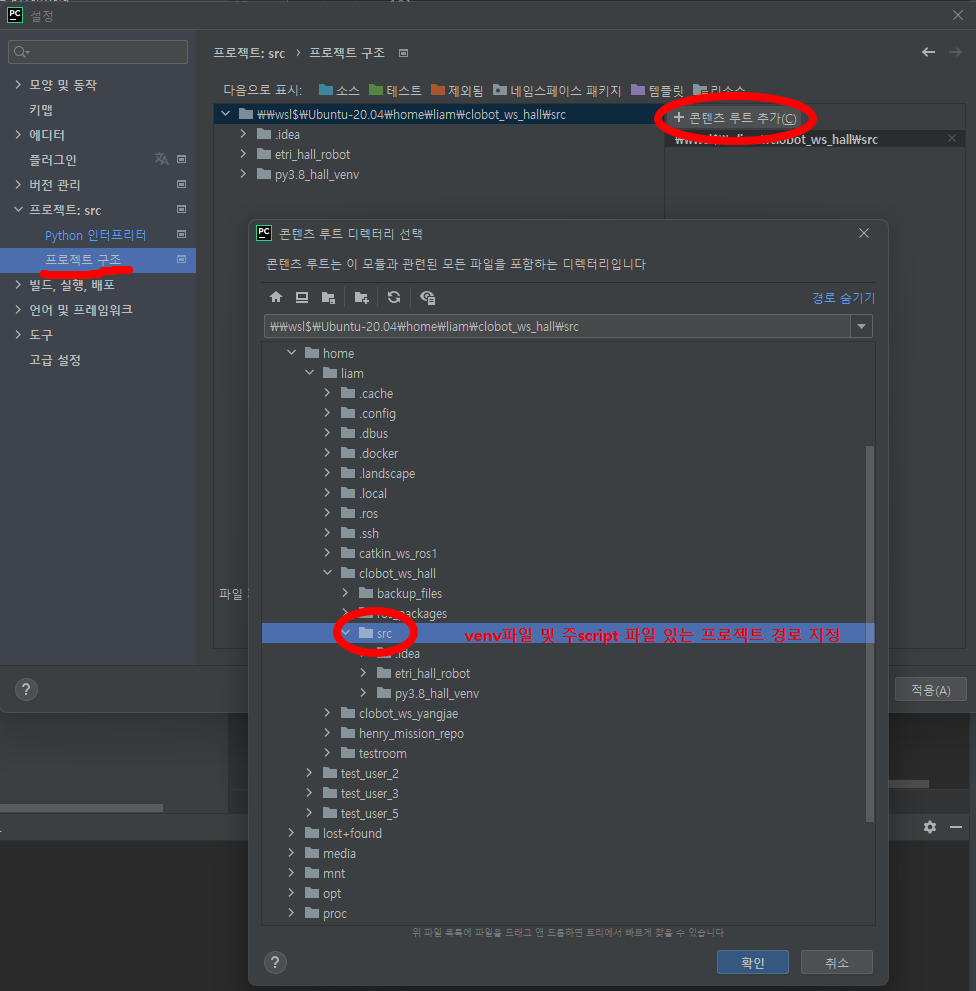Expand the test_user_2 folder
Viewport: 976px width, 991px height.
coord(309,773)
